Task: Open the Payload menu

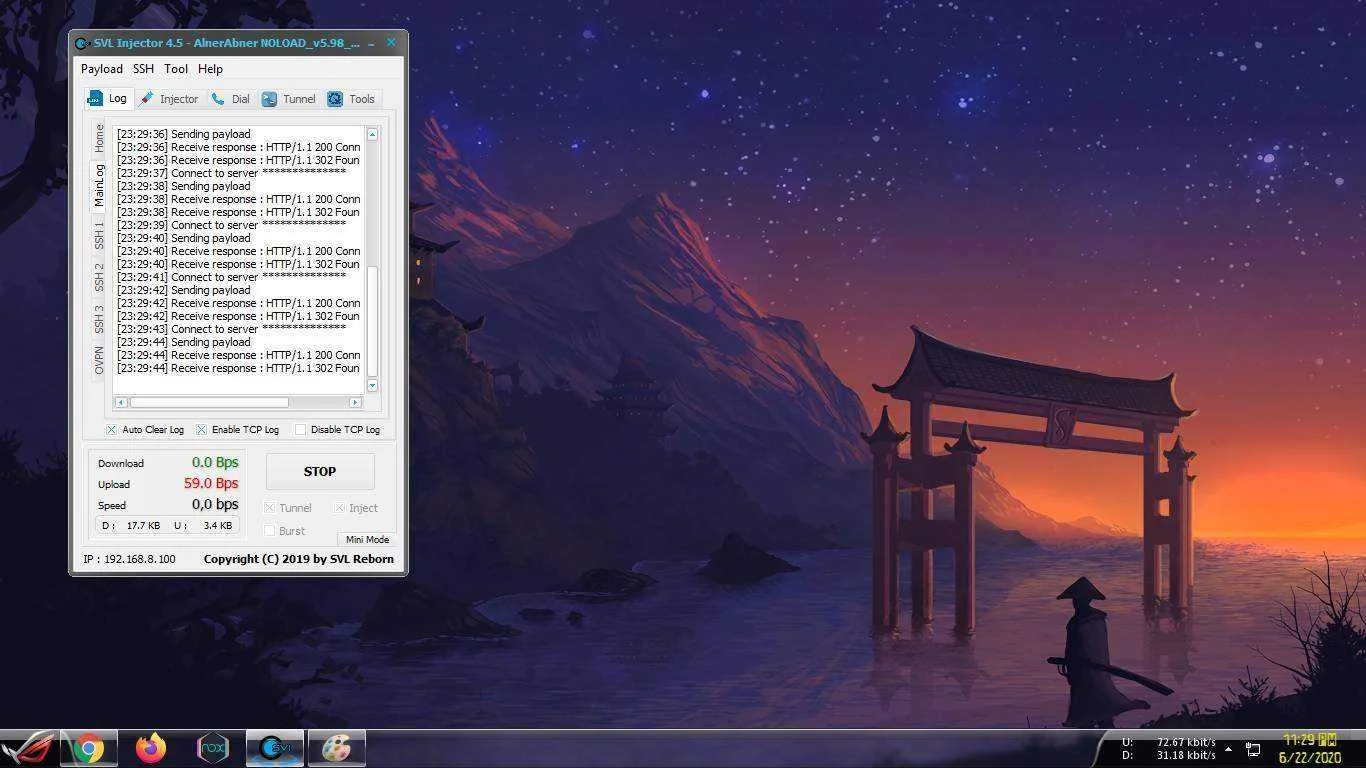Action: (102, 69)
